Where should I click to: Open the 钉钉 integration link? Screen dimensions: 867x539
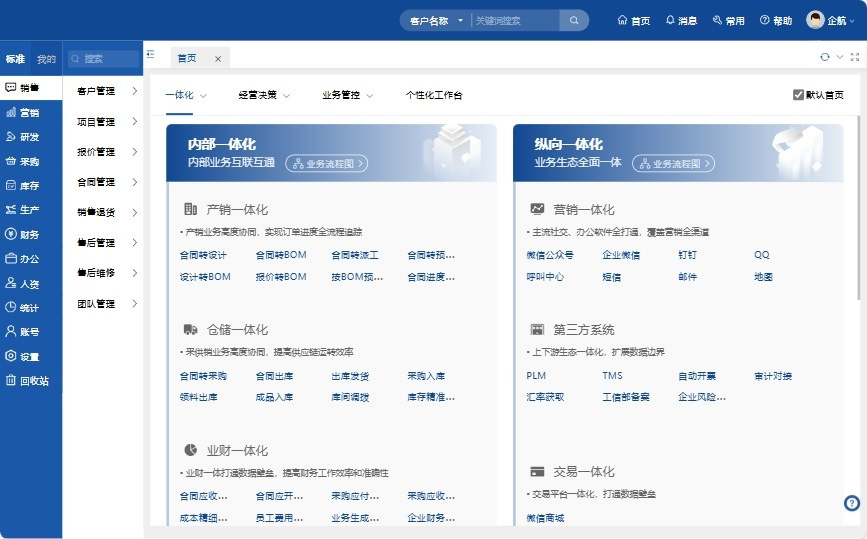(687, 255)
